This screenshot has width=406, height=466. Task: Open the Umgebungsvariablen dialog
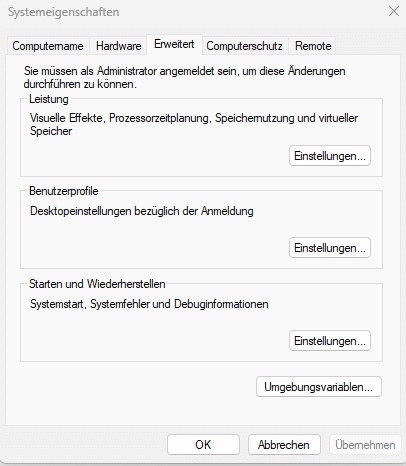(x=319, y=387)
